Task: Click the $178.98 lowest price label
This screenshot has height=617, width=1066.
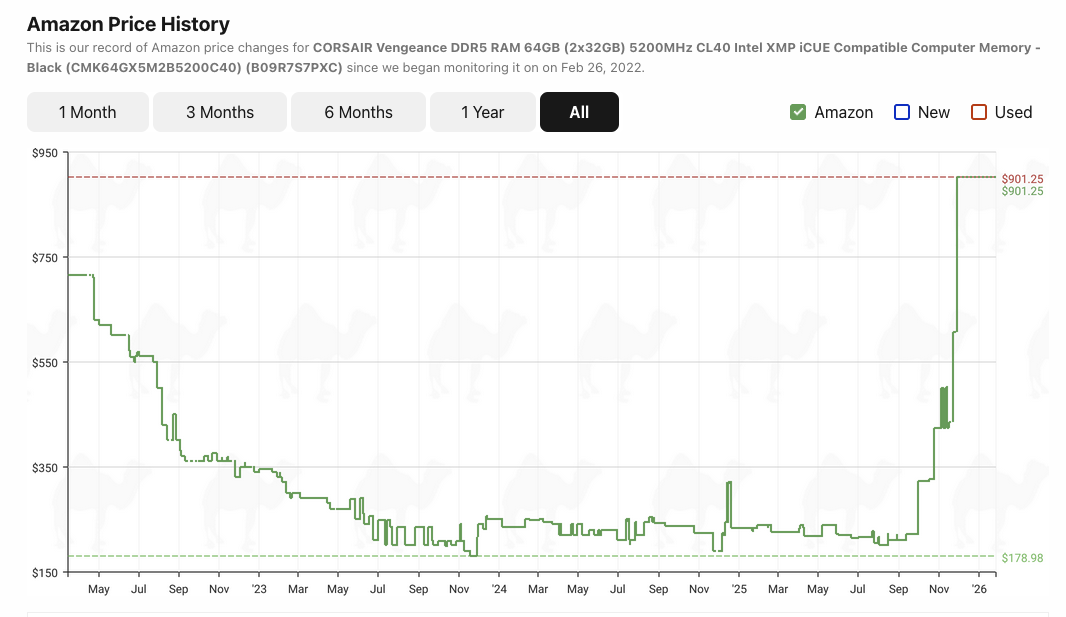Action: 1022,558
